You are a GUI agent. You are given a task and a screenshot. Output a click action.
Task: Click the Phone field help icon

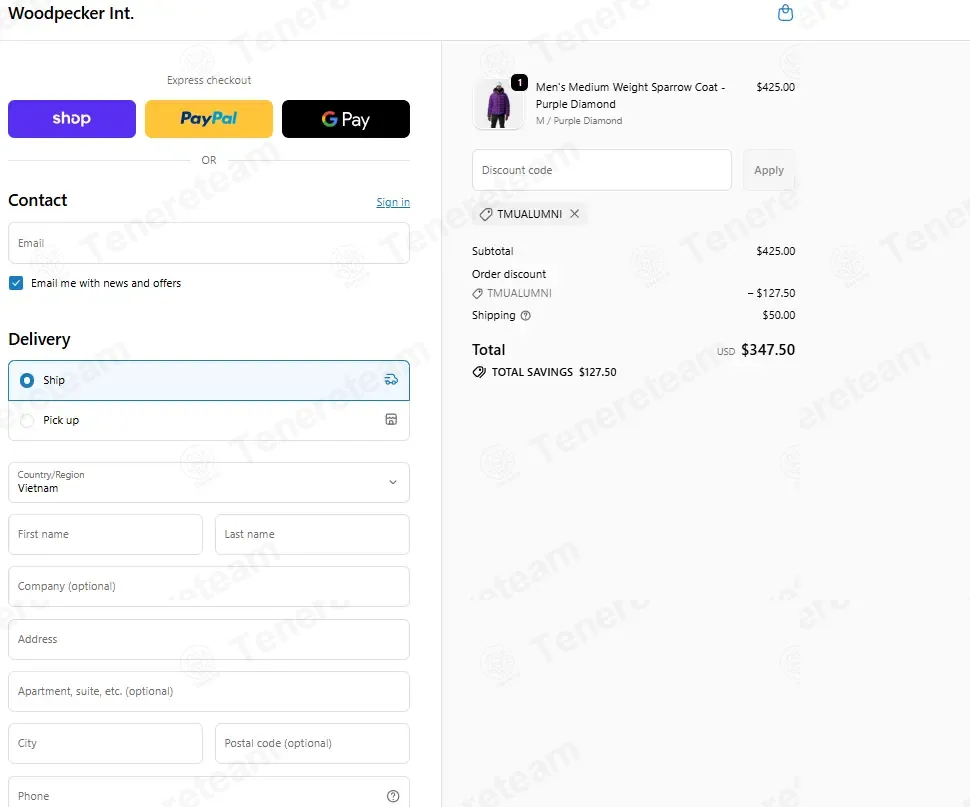click(393, 796)
